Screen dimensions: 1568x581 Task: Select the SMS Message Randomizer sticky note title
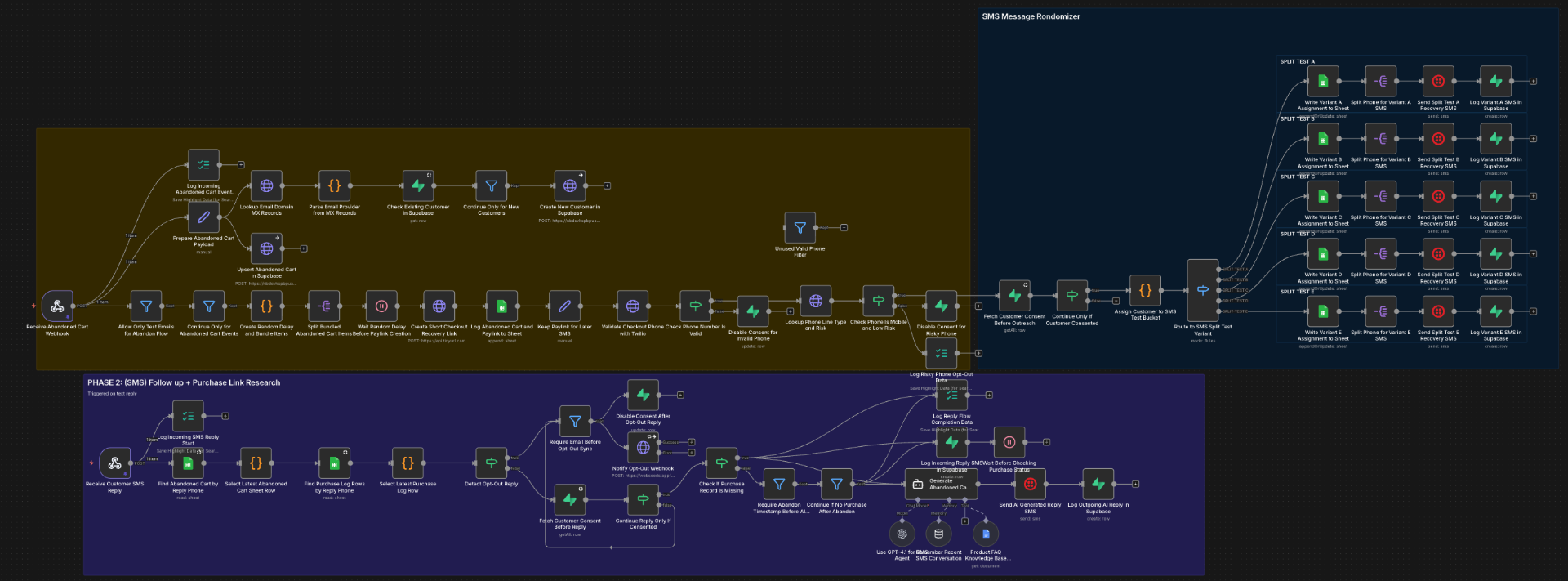pyautogui.click(x=1031, y=16)
